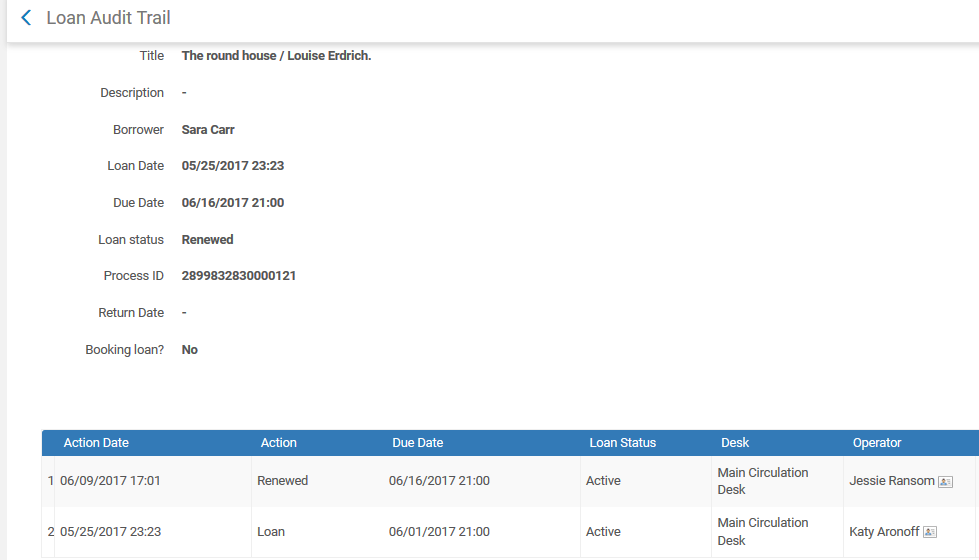Select the Loan action cell in row 2

coord(271,532)
